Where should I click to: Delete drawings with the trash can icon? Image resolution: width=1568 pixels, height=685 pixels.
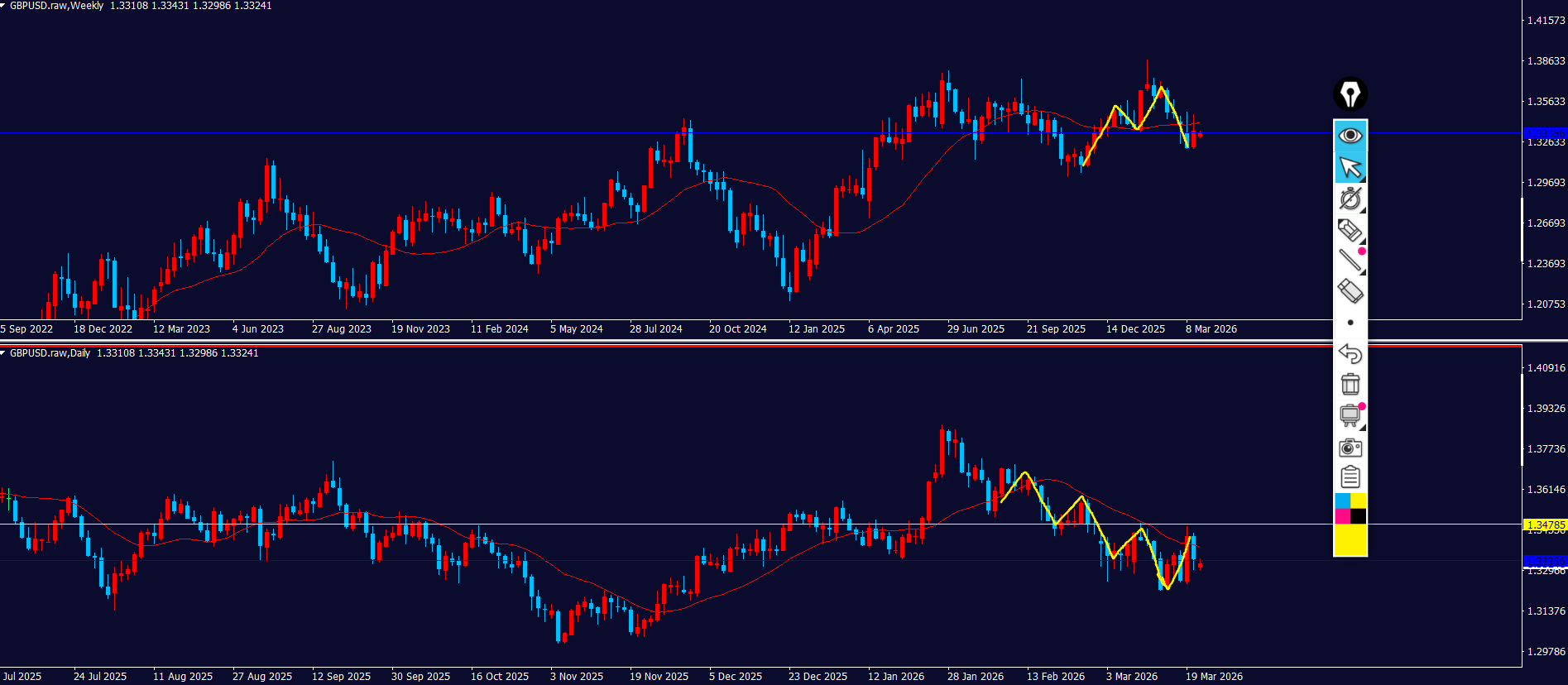[1350, 384]
